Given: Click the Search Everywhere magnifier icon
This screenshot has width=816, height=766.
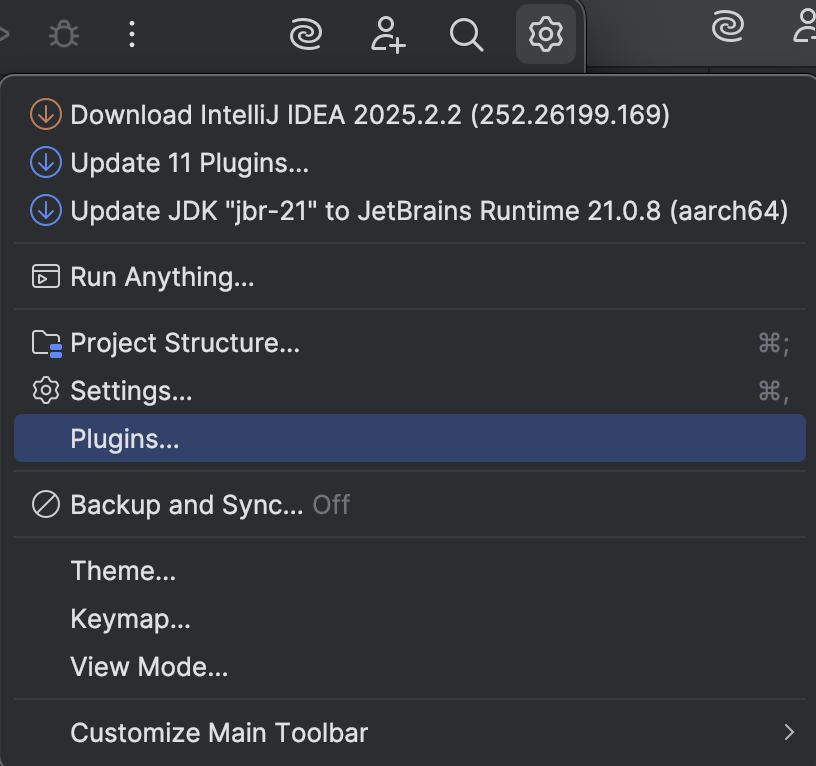Looking at the screenshot, I should coord(466,35).
